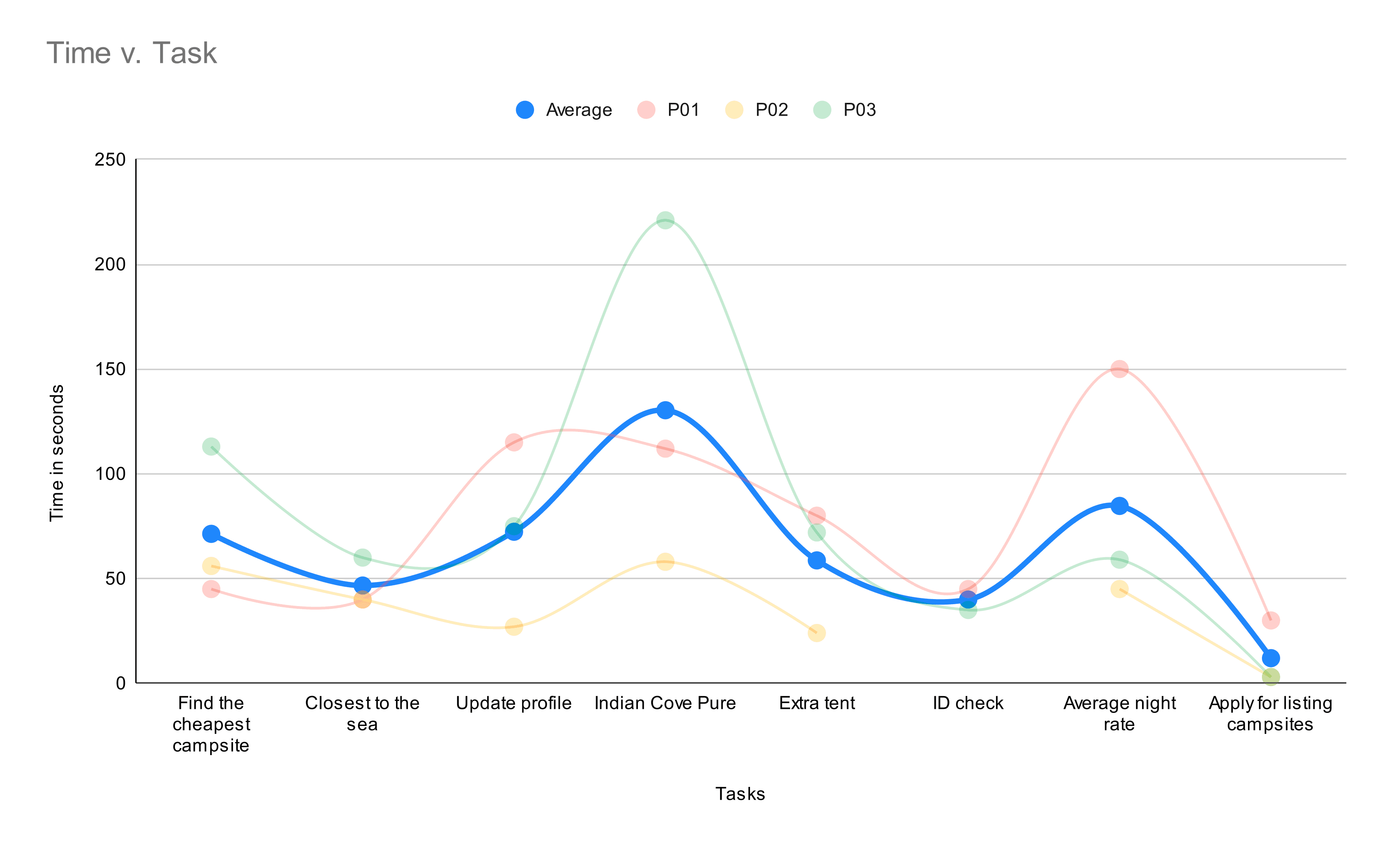Screen dimensions: 1400x849
Task: Select the Average point at Apply for listing campsites
Action: (x=1270, y=658)
